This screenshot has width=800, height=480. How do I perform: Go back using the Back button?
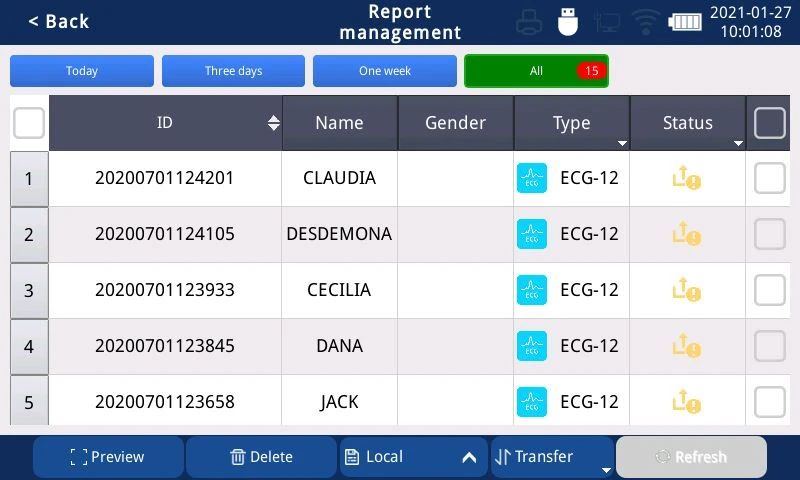pyautogui.click(x=59, y=21)
